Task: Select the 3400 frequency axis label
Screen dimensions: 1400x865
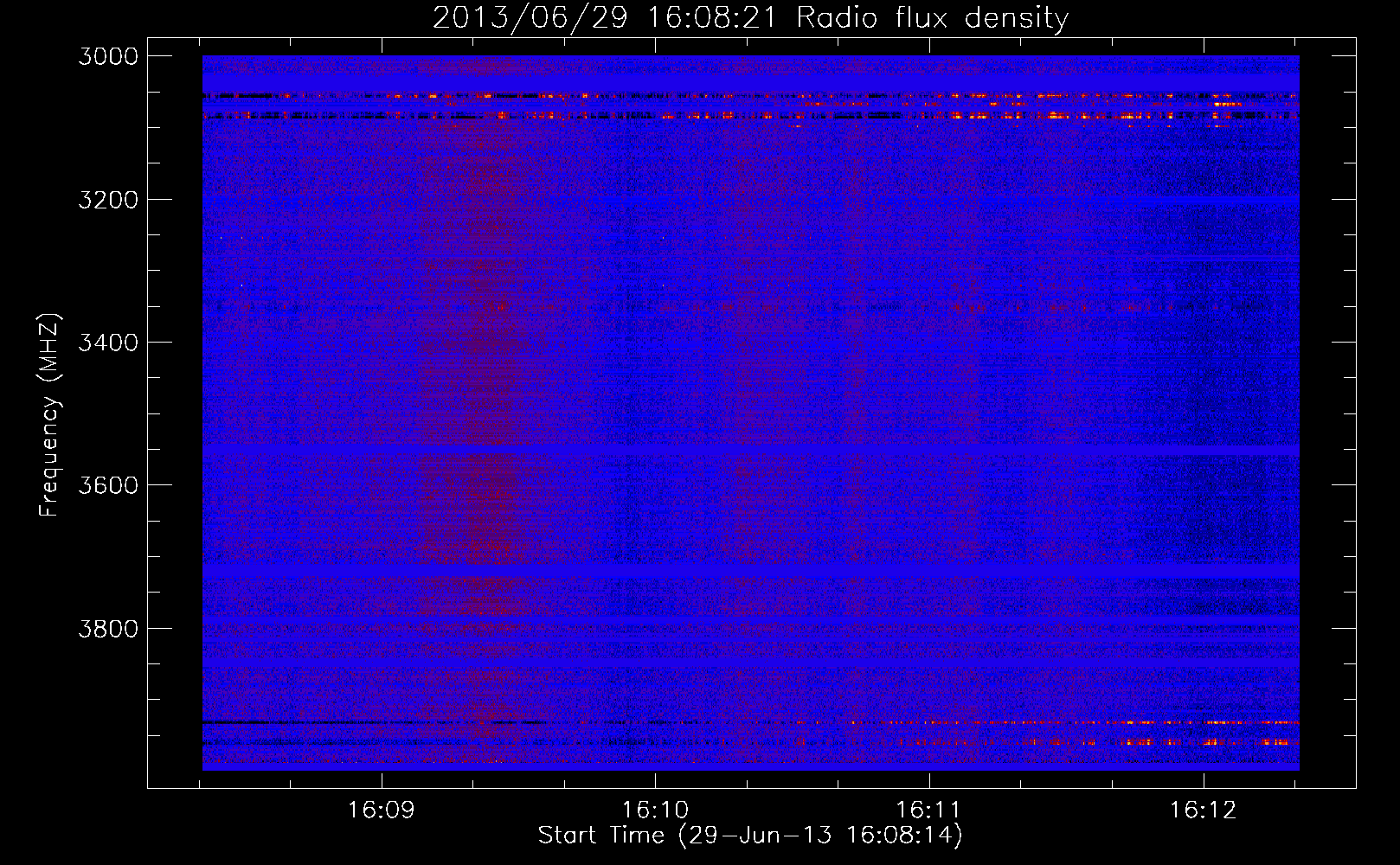Action: click(108, 343)
